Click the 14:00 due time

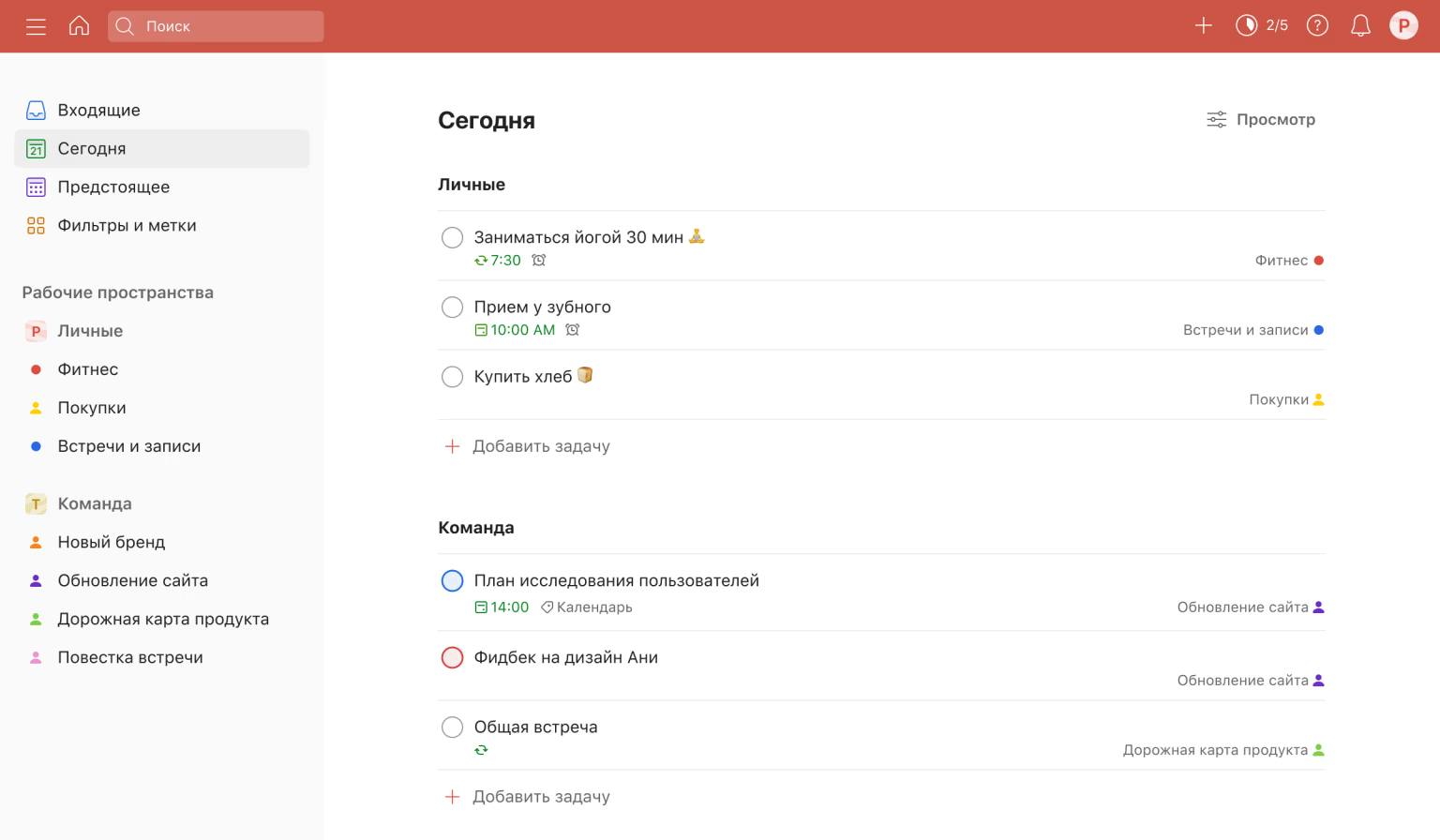[x=502, y=607]
